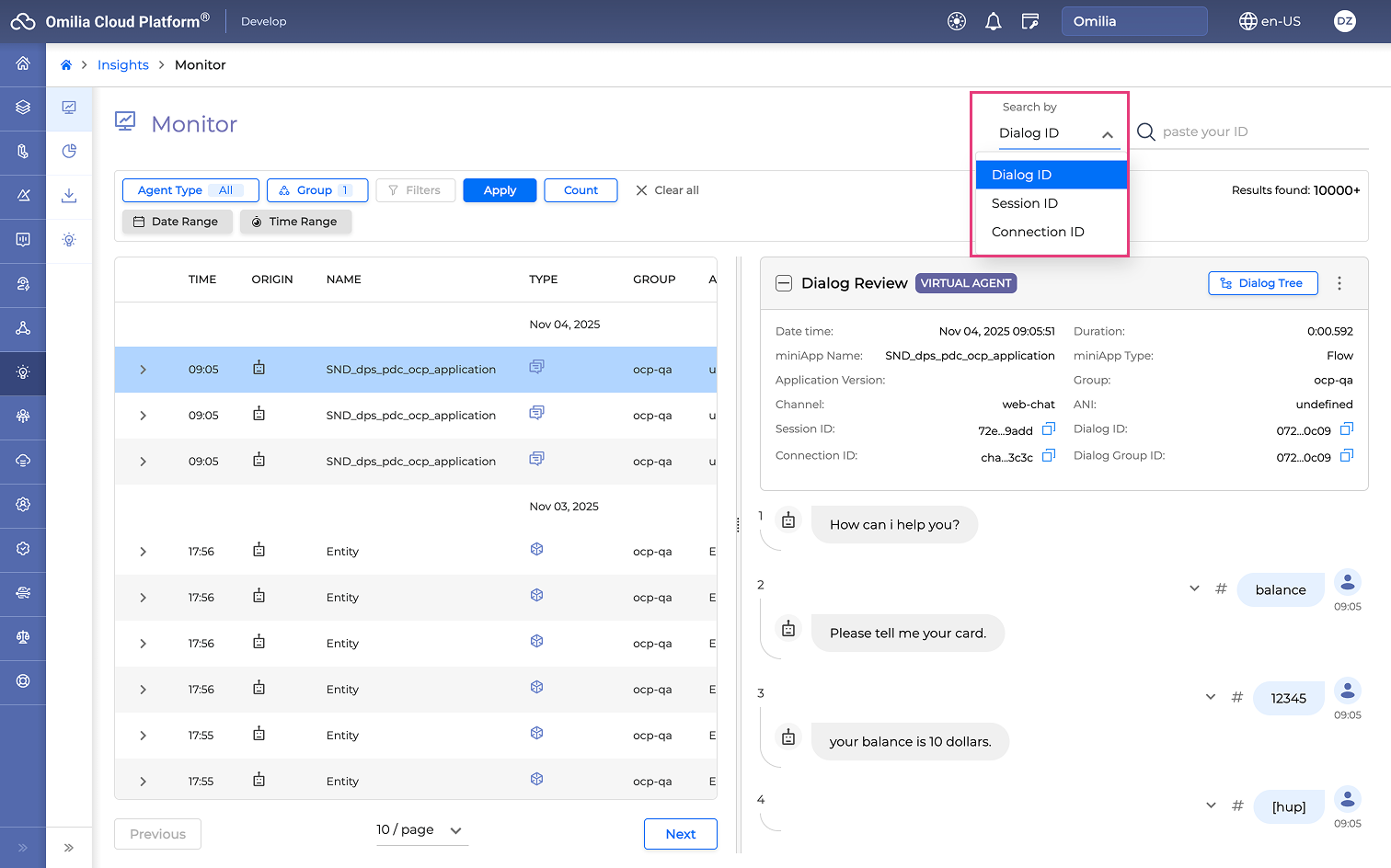The height and width of the screenshot is (868, 1391).
Task: Choose Connection ID in search dropdown
Action: tap(1038, 232)
